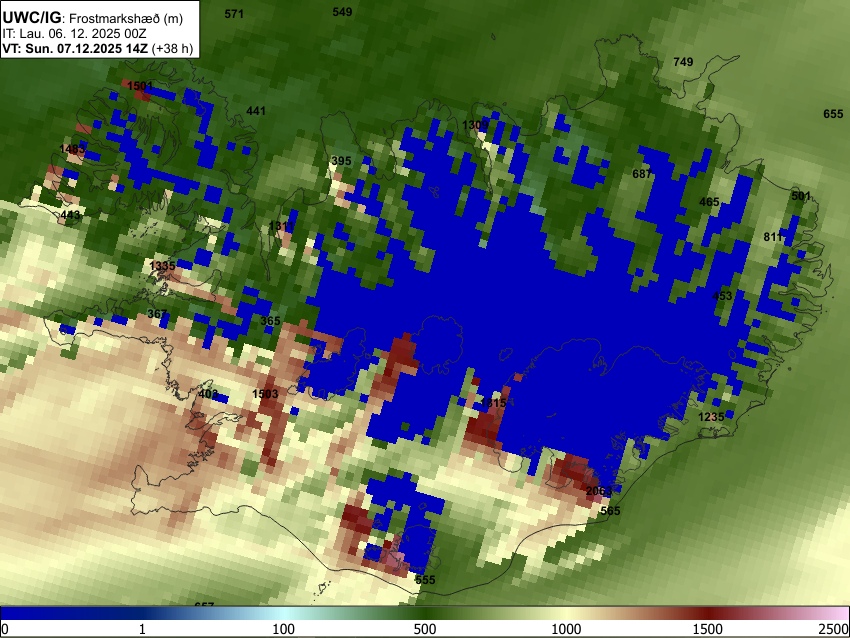850x638 pixels.
Task: Select the 453 value label
Action: [722, 296]
